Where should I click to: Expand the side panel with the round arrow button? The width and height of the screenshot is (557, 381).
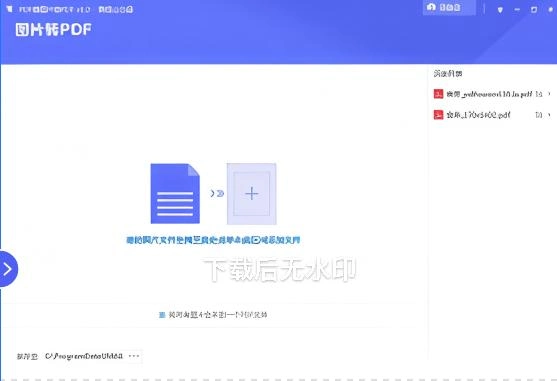pos(8,269)
